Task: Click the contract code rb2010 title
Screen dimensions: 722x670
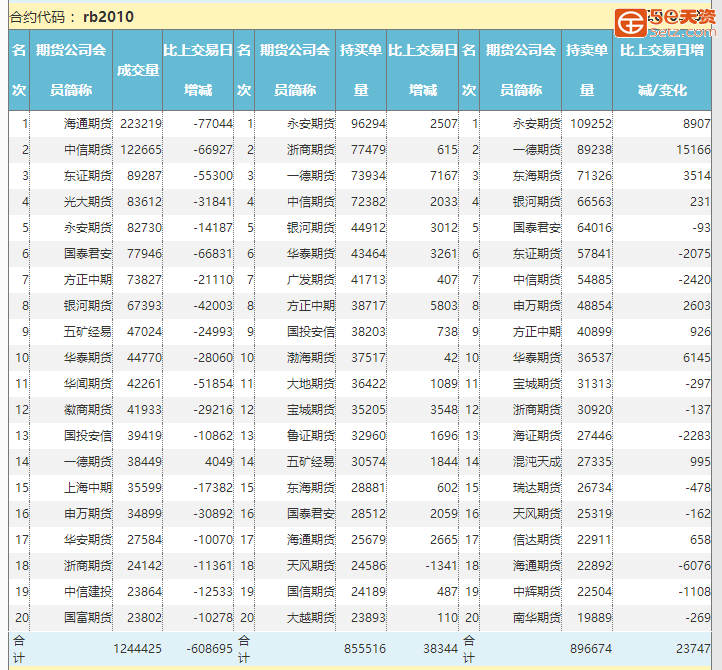Action: coord(71,17)
